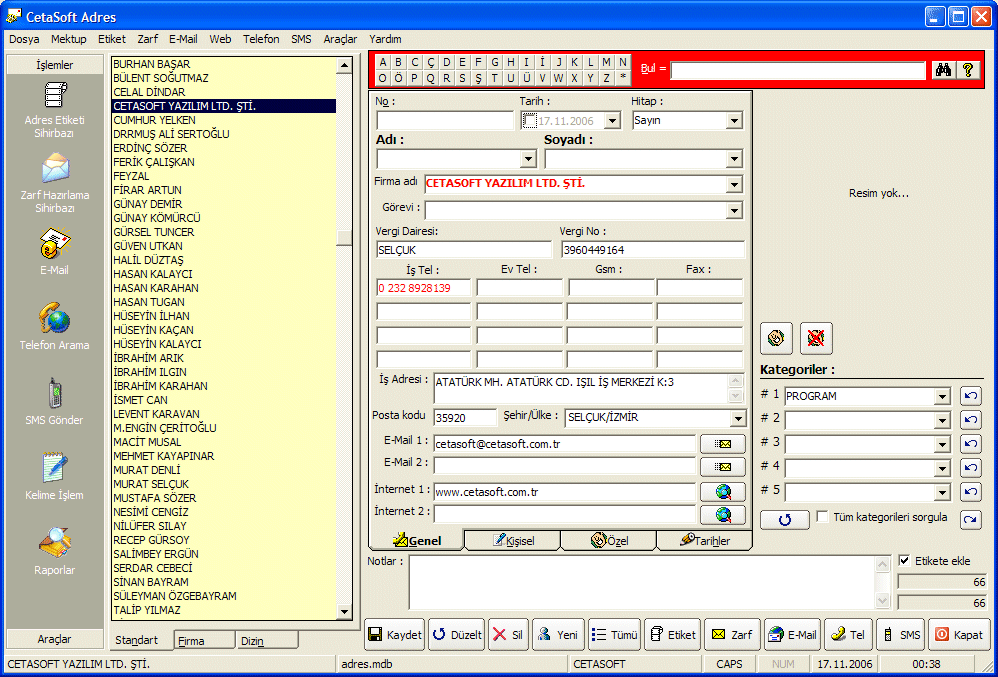The image size is (998, 677).
Task: Reset category #5 with undo arrow
Action: (x=971, y=492)
